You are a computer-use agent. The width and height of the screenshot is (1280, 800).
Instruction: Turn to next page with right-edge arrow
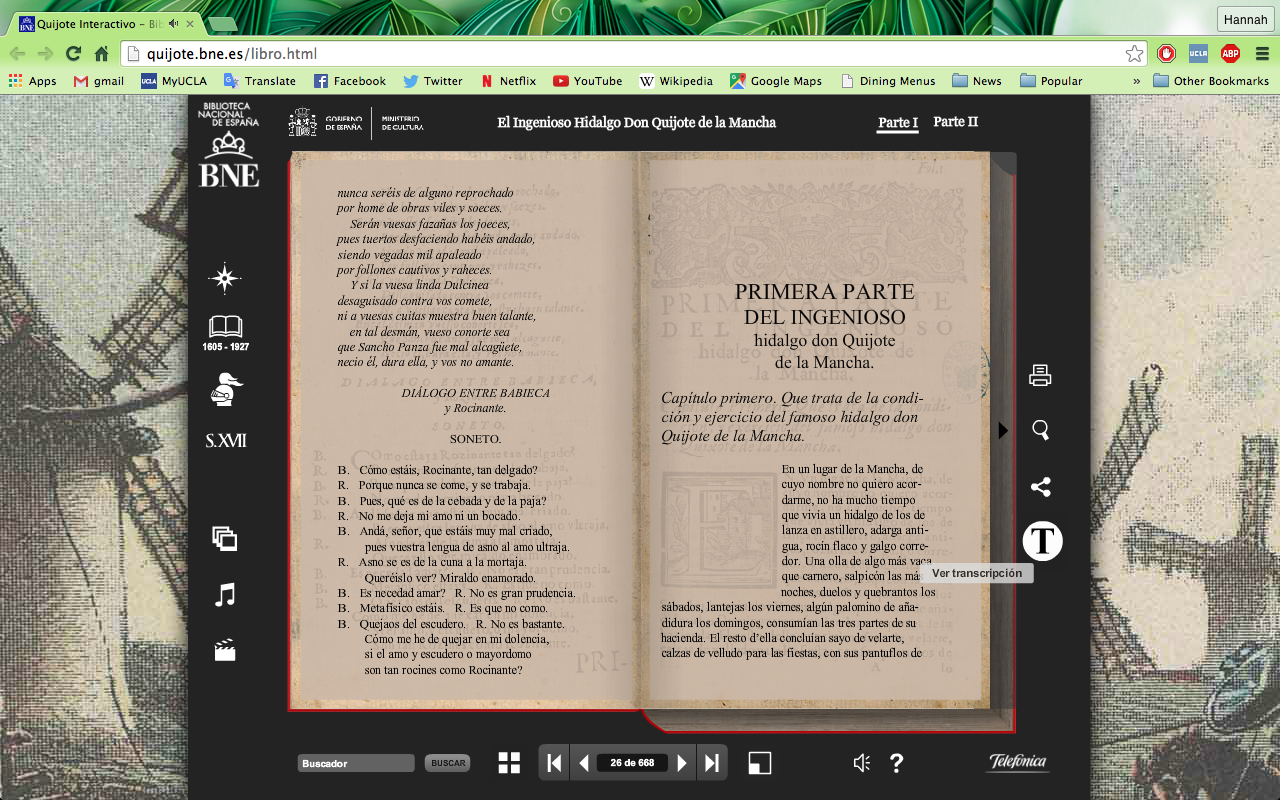coord(1003,430)
